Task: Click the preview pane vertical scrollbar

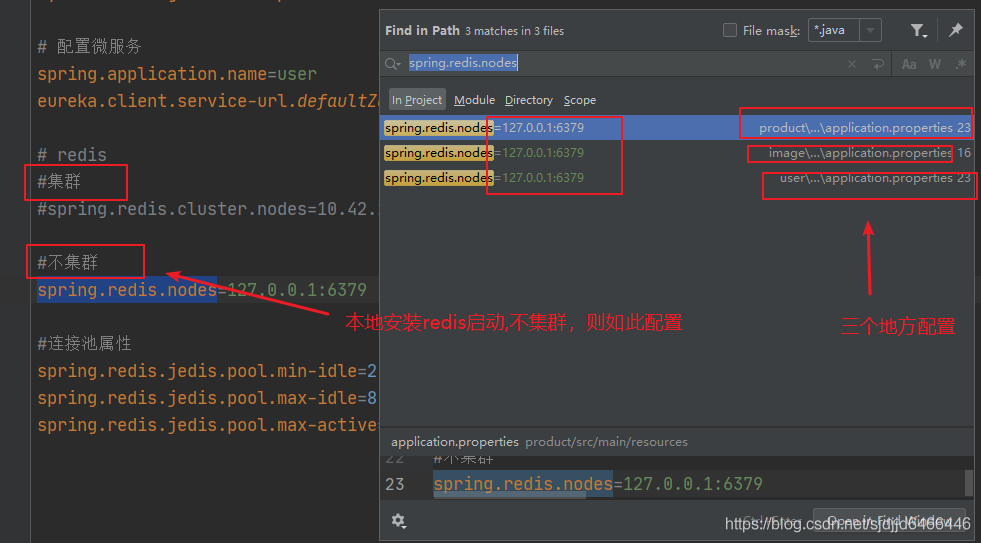Action: tap(968, 483)
